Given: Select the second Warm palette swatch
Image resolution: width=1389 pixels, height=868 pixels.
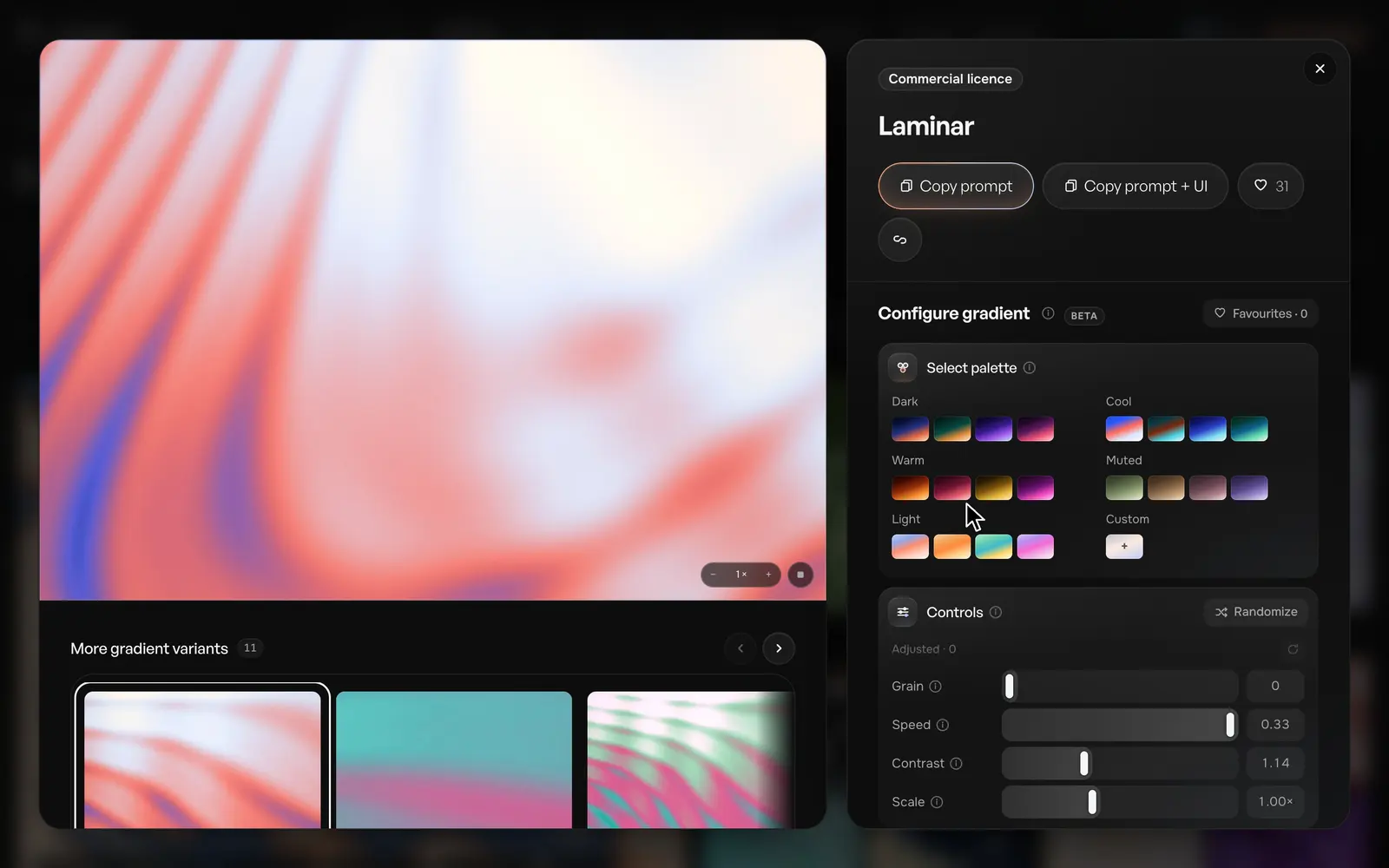Looking at the screenshot, I should coord(951,488).
